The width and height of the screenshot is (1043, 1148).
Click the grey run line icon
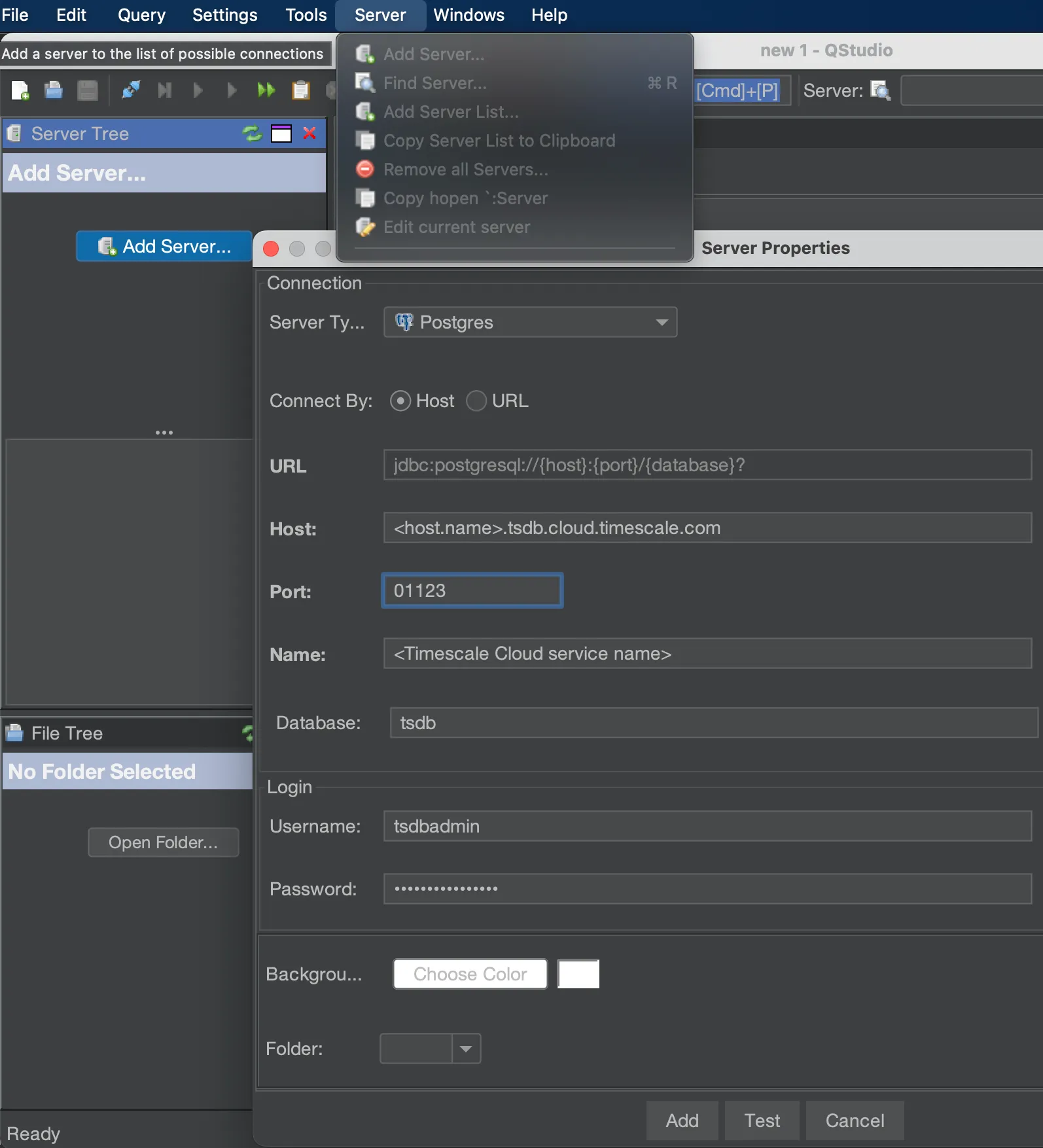tap(231, 90)
